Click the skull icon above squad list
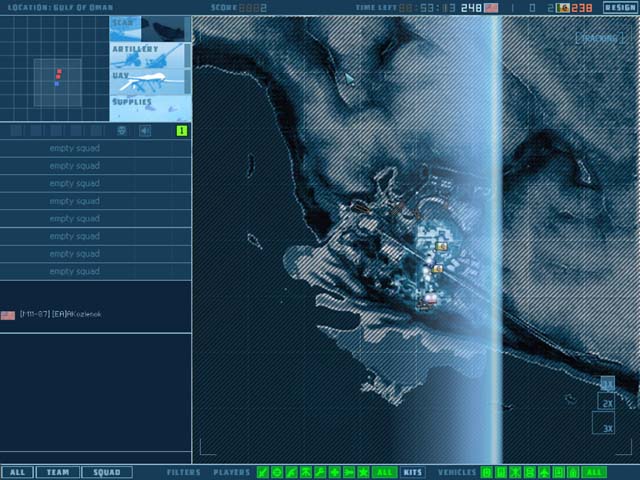The image size is (640, 480). pyautogui.click(x=122, y=131)
